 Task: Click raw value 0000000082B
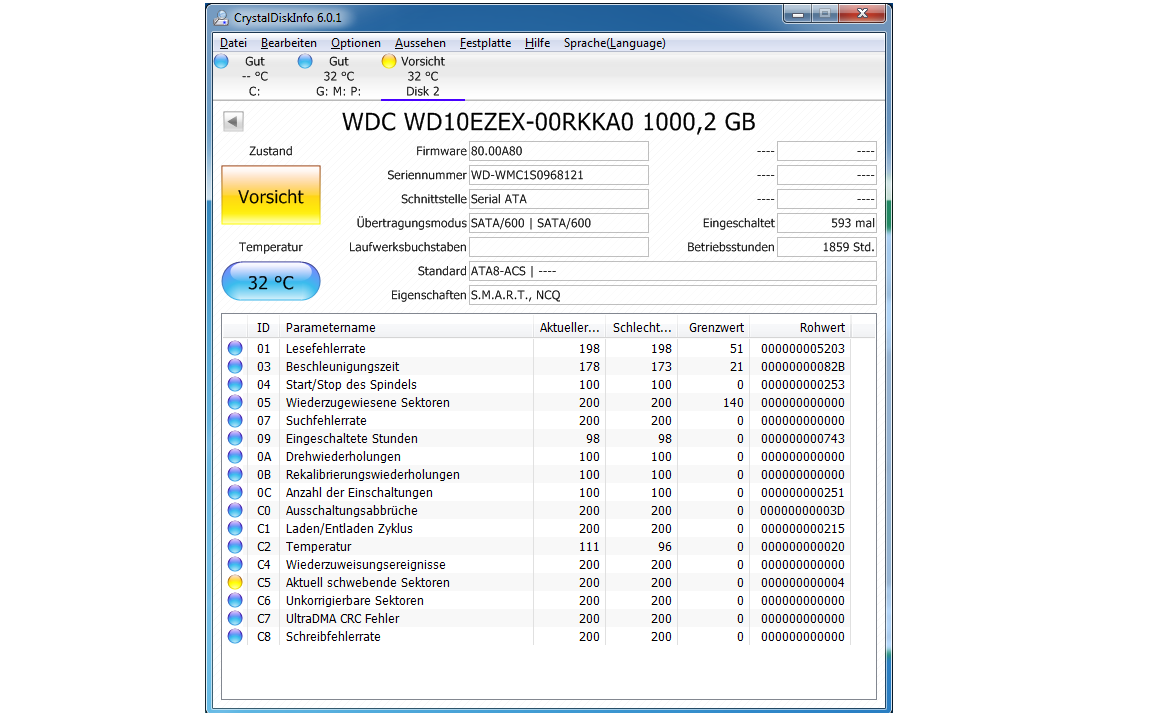802,367
